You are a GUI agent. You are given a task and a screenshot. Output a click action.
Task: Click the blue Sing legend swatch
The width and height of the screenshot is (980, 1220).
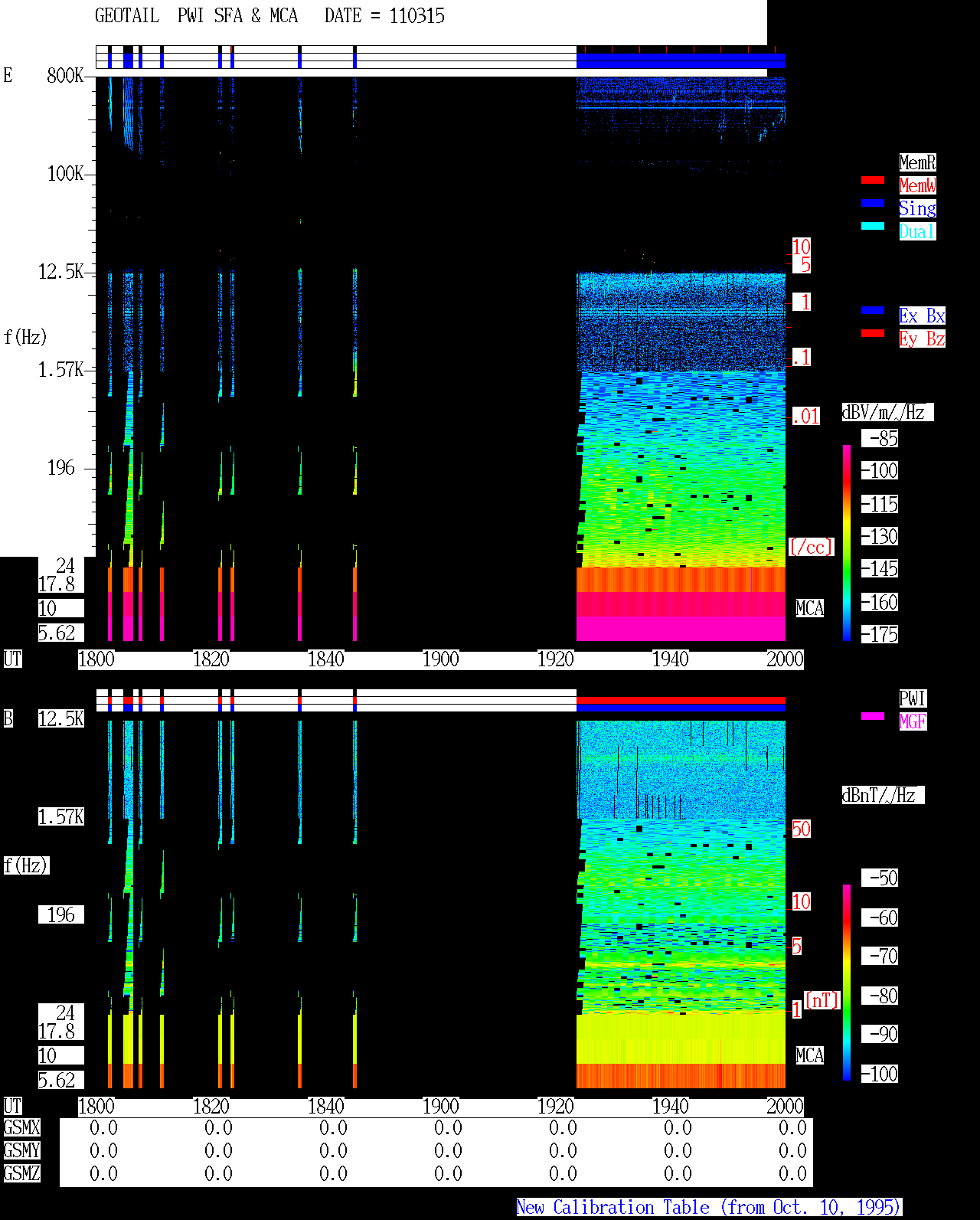(x=873, y=203)
